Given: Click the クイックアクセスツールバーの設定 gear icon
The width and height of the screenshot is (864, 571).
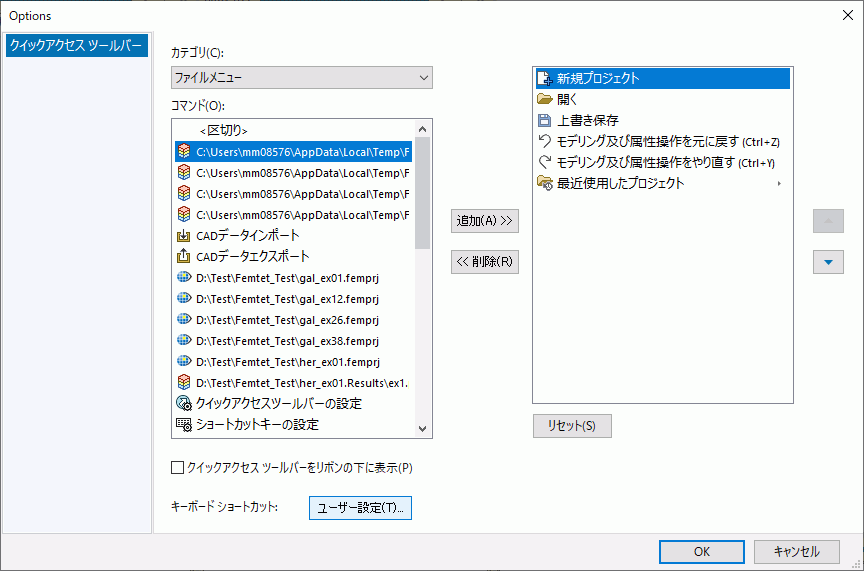Looking at the screenshot, I should 183,404.
